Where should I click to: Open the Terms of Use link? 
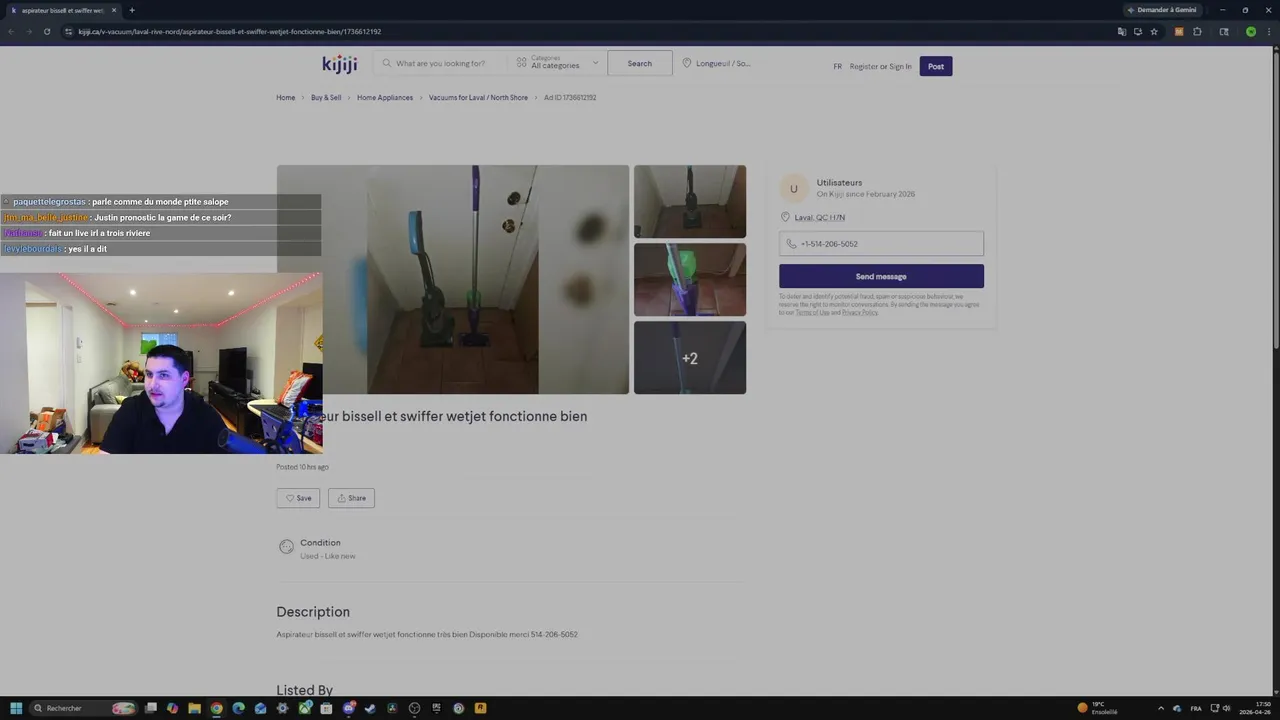[x=812, y=313]
